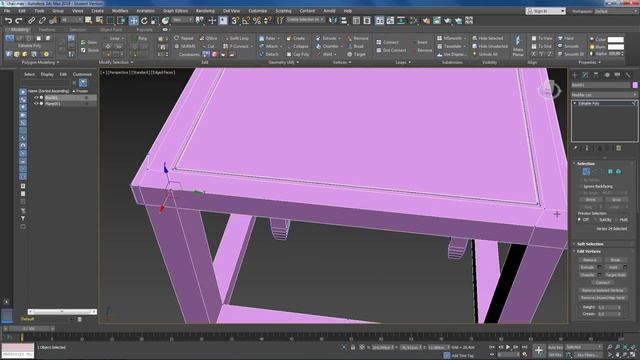This screenshot has height=360, width=640.
Task: Select Vertex sub-object level in Selection rollout
Action: [586, 171]
